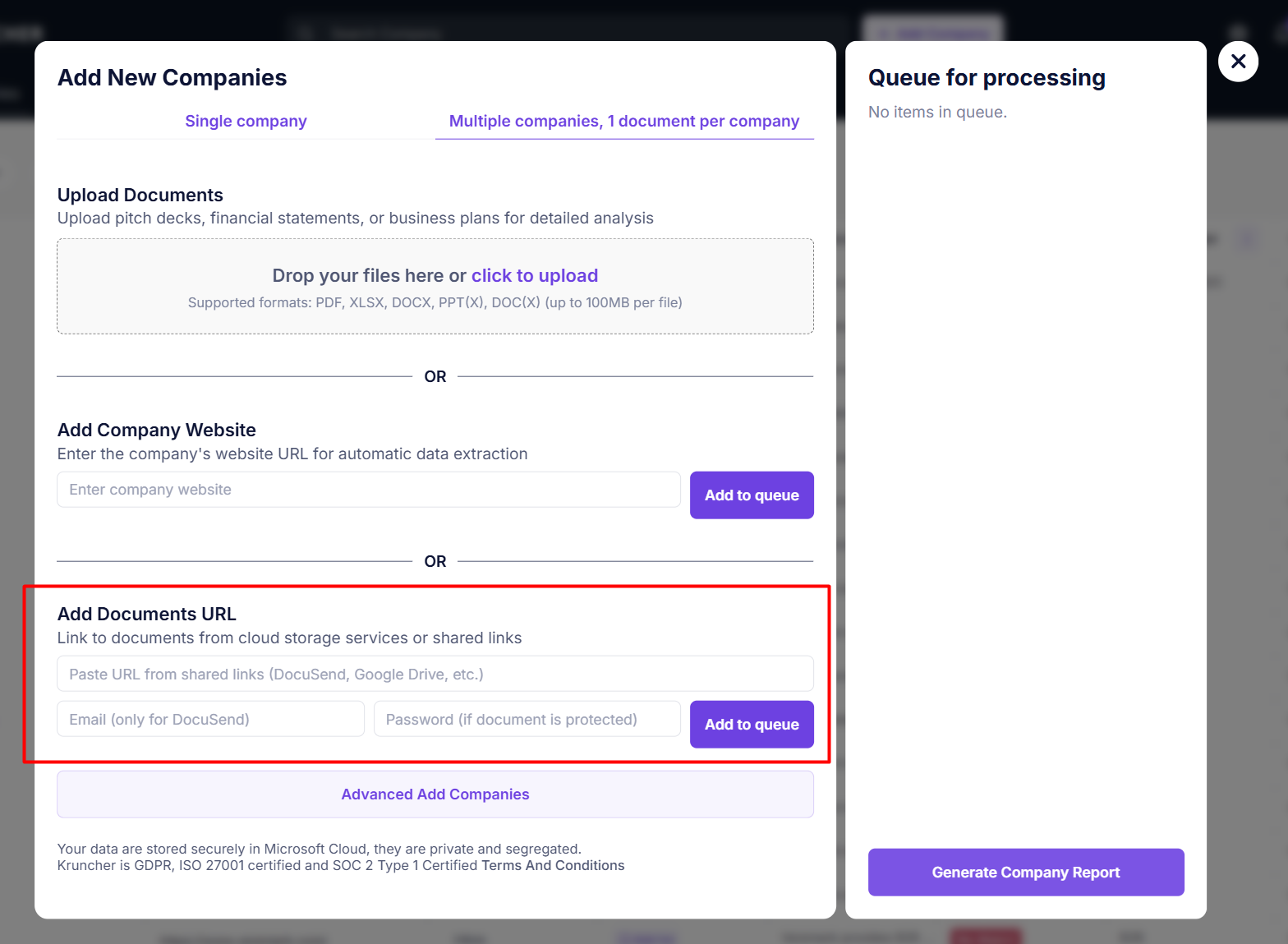The width and height of the screenshot is (1288, 944).
Task: Focus the search bar behind the dialog
Action: tap(567, 31)
